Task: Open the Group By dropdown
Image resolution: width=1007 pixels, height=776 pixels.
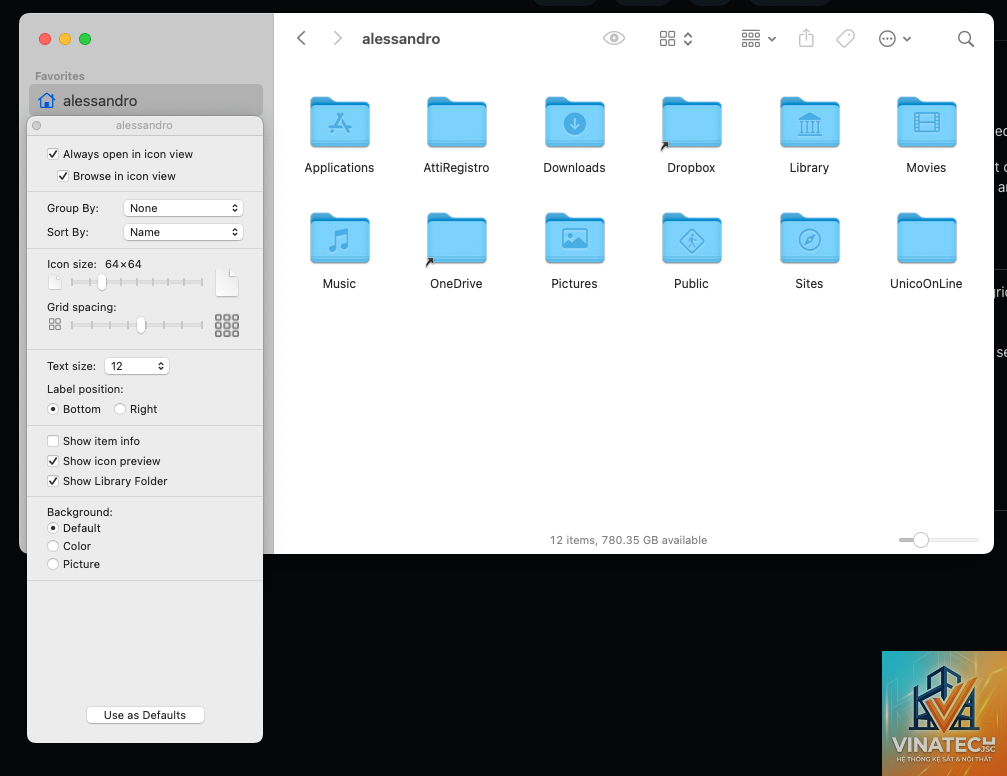Action: [x=183, y=208]
